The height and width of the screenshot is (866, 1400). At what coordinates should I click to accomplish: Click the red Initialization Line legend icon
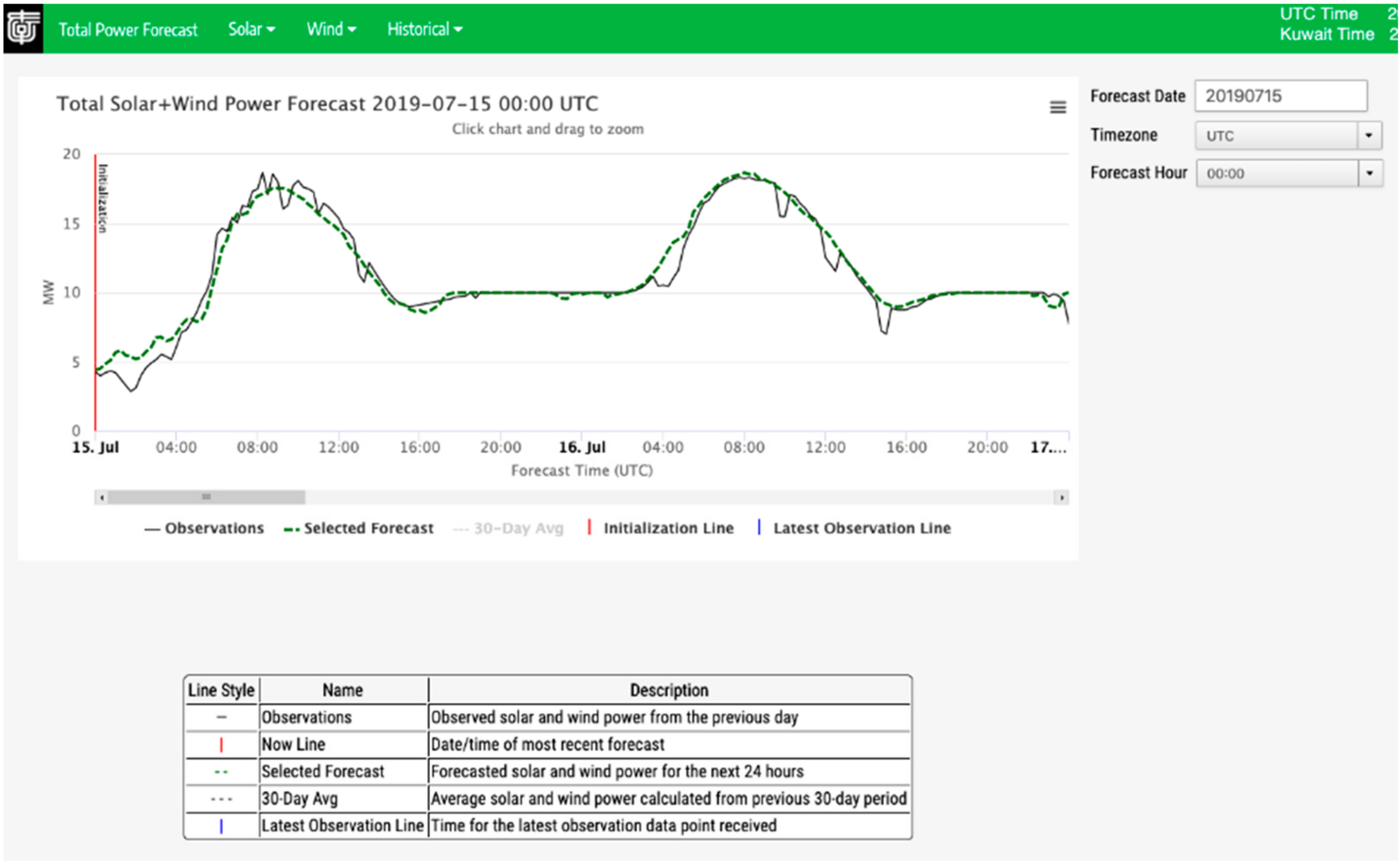tap(589, 527)
